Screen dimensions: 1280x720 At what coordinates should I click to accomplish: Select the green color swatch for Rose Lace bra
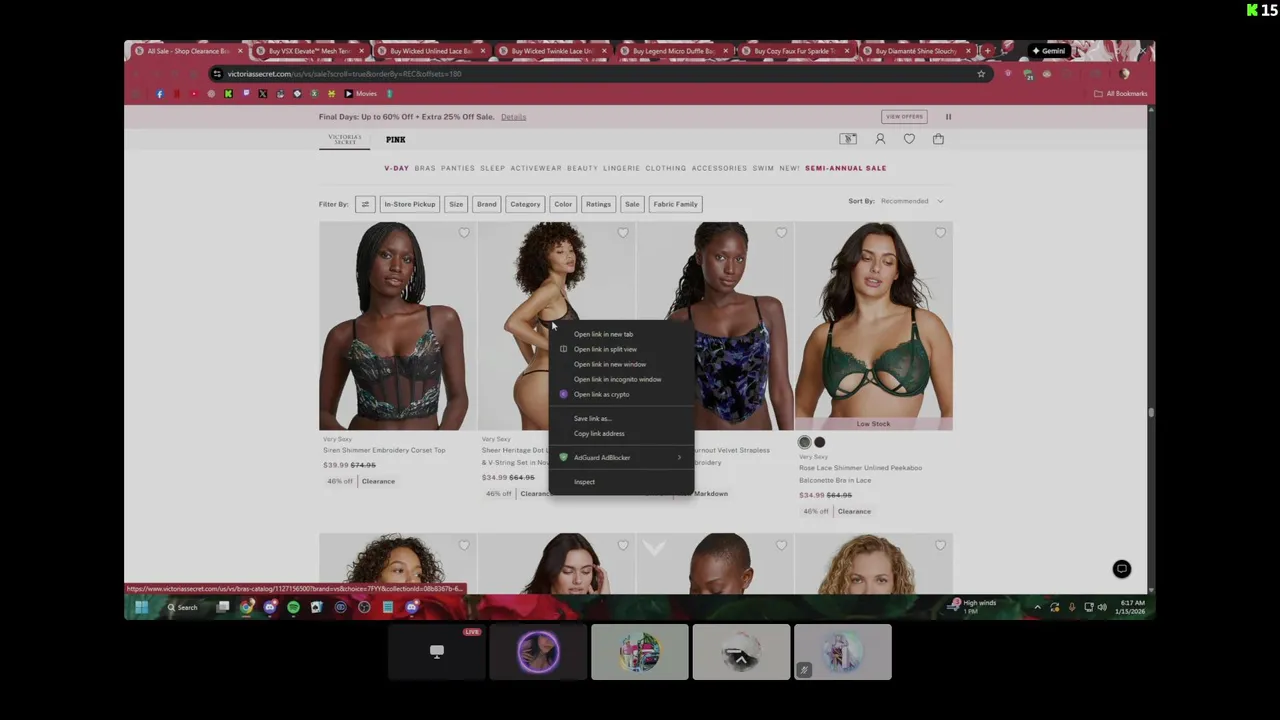(x=804, y=442)
